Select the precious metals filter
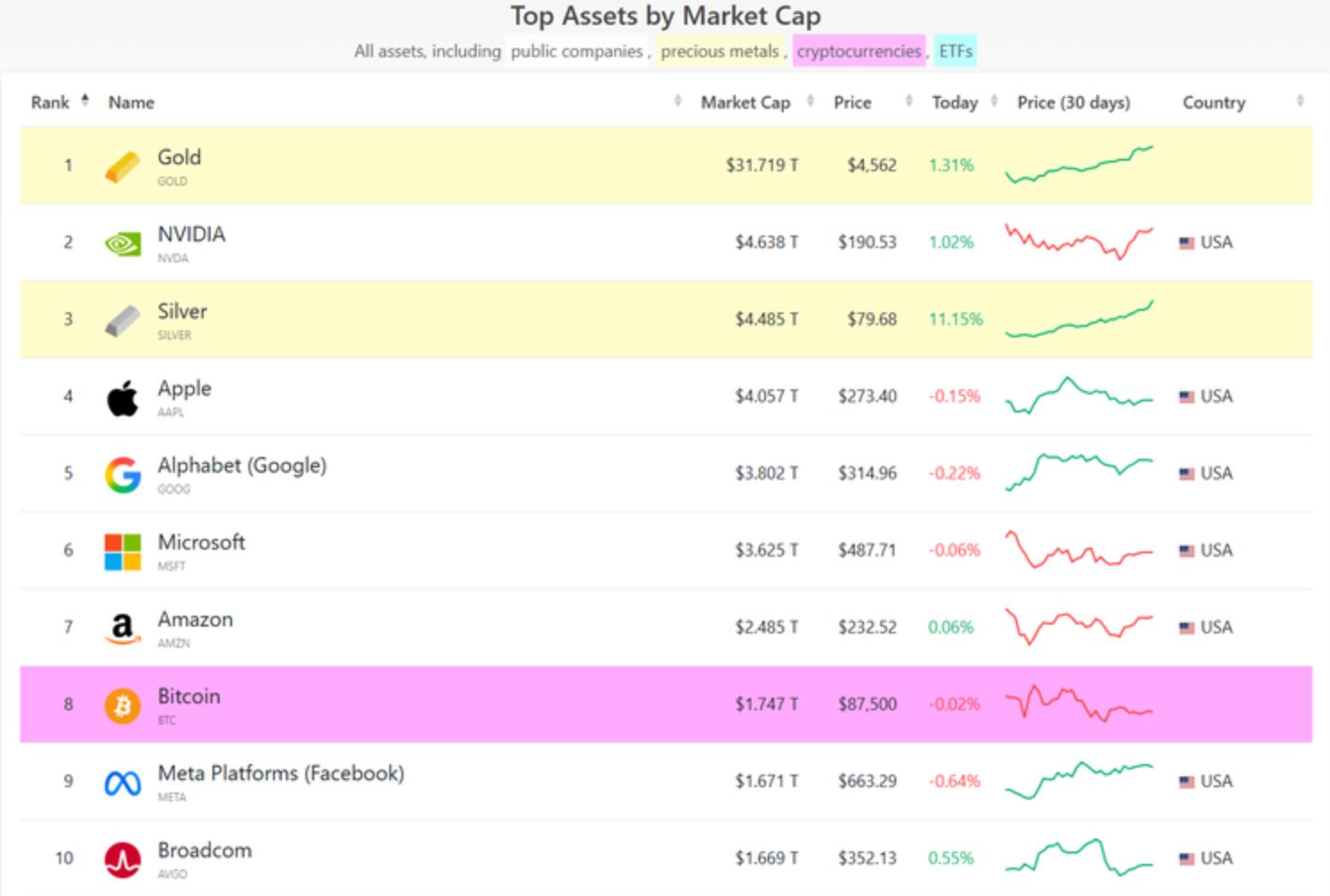Screen dimensions: 1330x896 click(x=719, y=51)
